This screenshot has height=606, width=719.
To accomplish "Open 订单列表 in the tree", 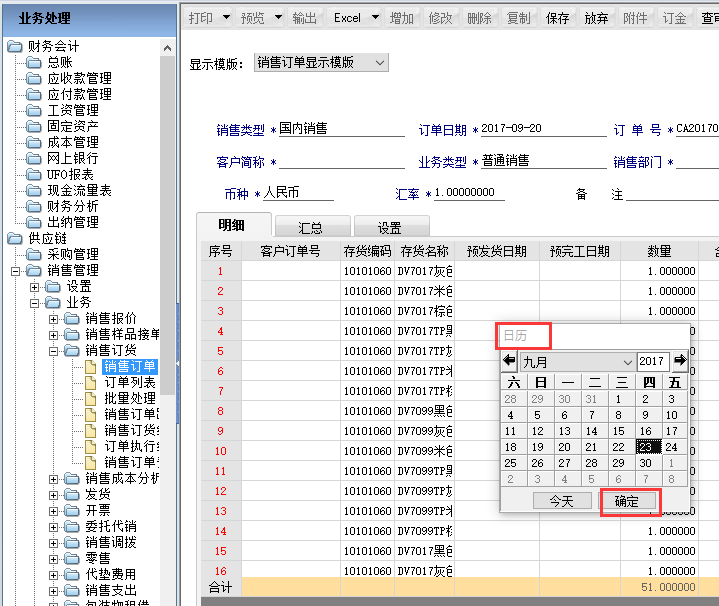I will [130, 382].
